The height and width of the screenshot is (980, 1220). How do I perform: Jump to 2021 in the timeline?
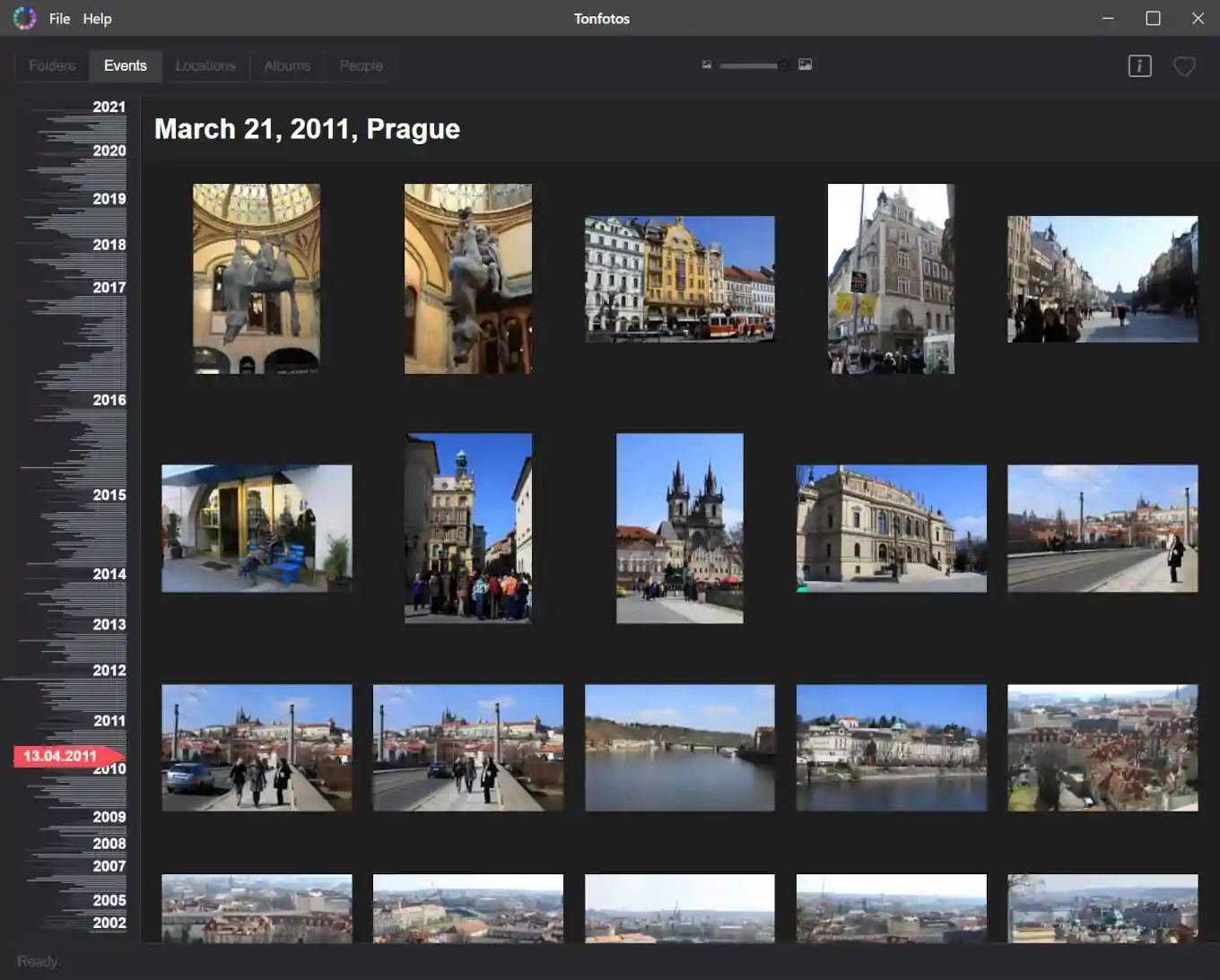click(x=109, y=107)
